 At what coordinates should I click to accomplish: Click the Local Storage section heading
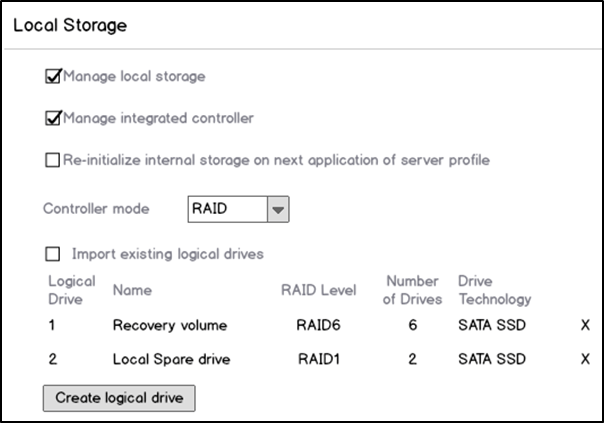coord(70,25)
